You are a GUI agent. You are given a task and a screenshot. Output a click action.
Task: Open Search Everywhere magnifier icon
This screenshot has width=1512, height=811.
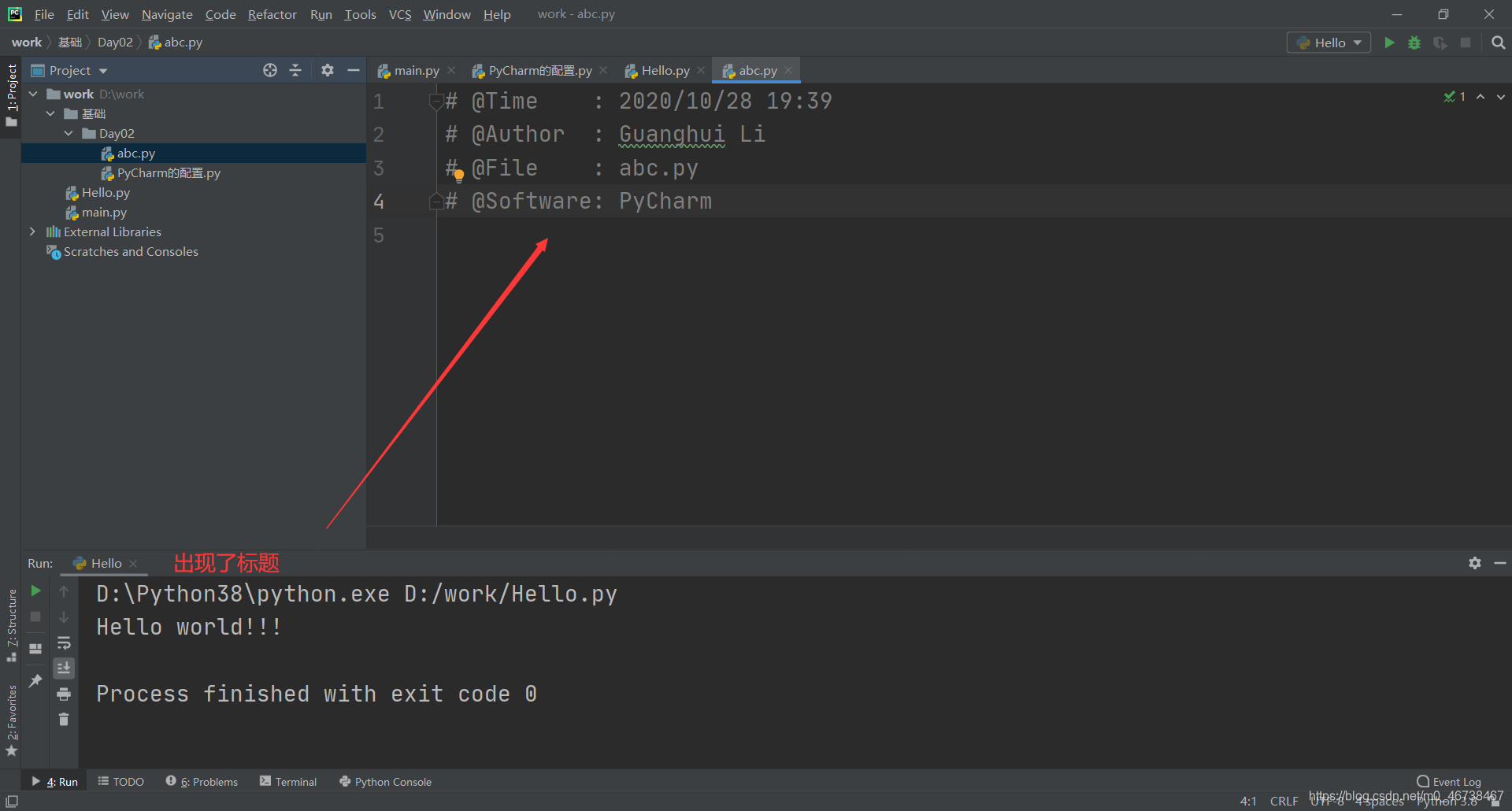pyautogui.click(x=1498, y=43)
